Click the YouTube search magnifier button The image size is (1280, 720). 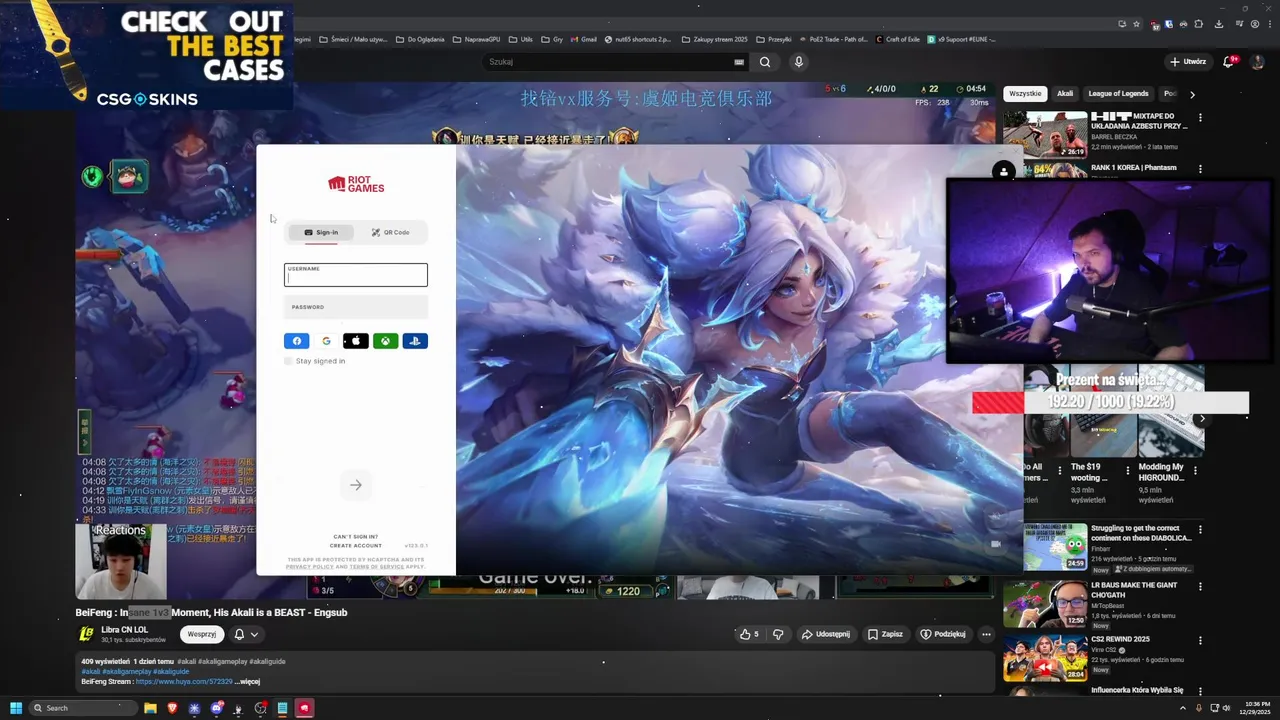pos(765,62)
